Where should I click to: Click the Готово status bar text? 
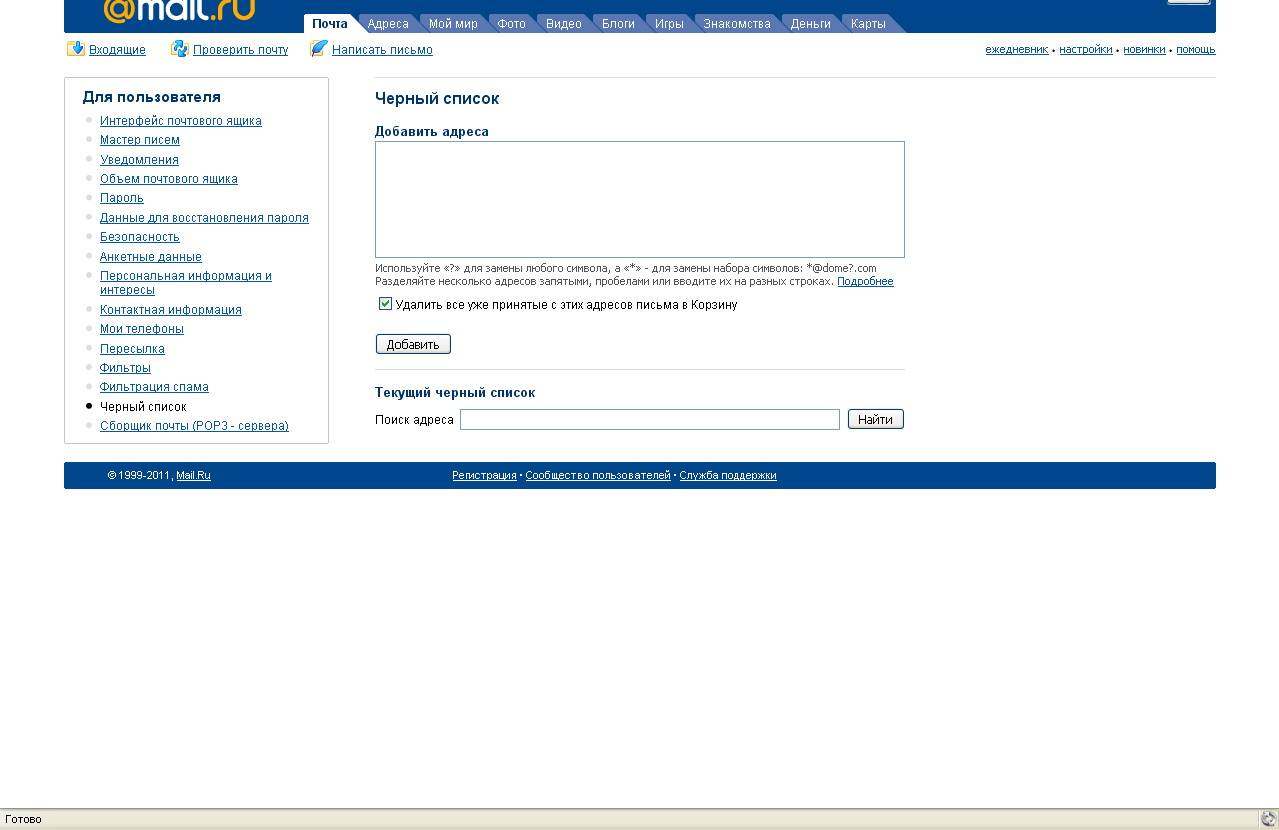pyautogui.click(x=24, y=819)
